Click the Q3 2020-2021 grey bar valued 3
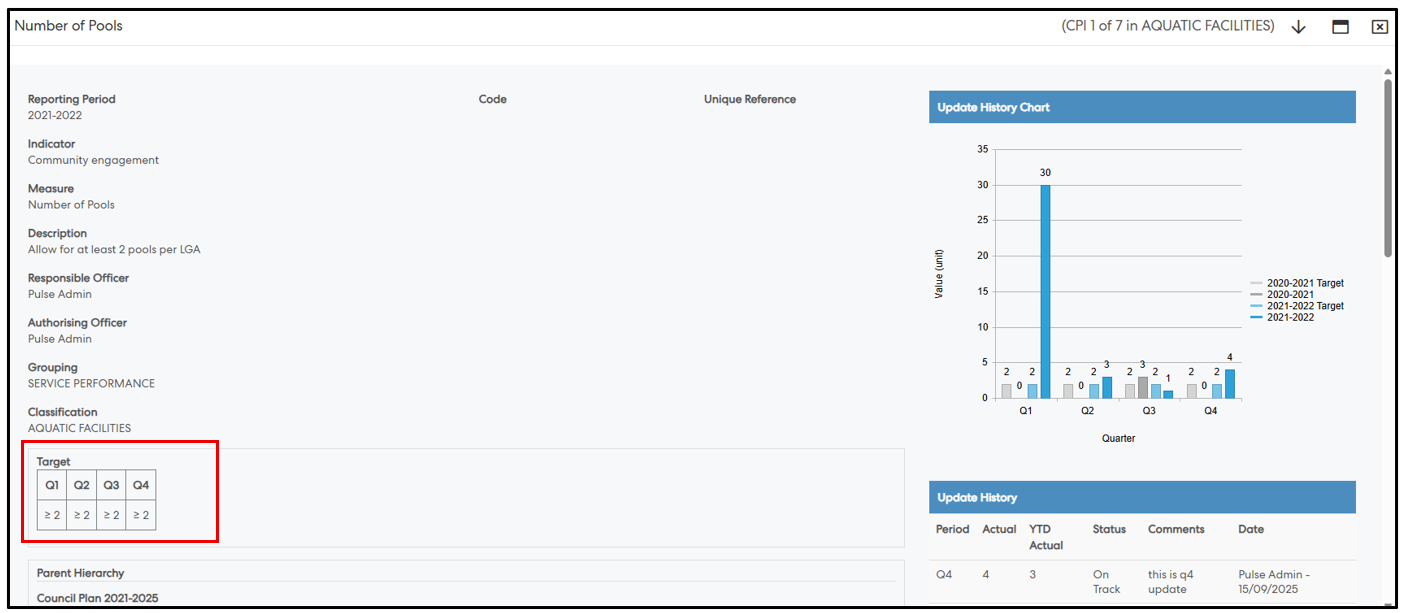The width and height of the screenshot is (1405, 613). coord(1143,388)
